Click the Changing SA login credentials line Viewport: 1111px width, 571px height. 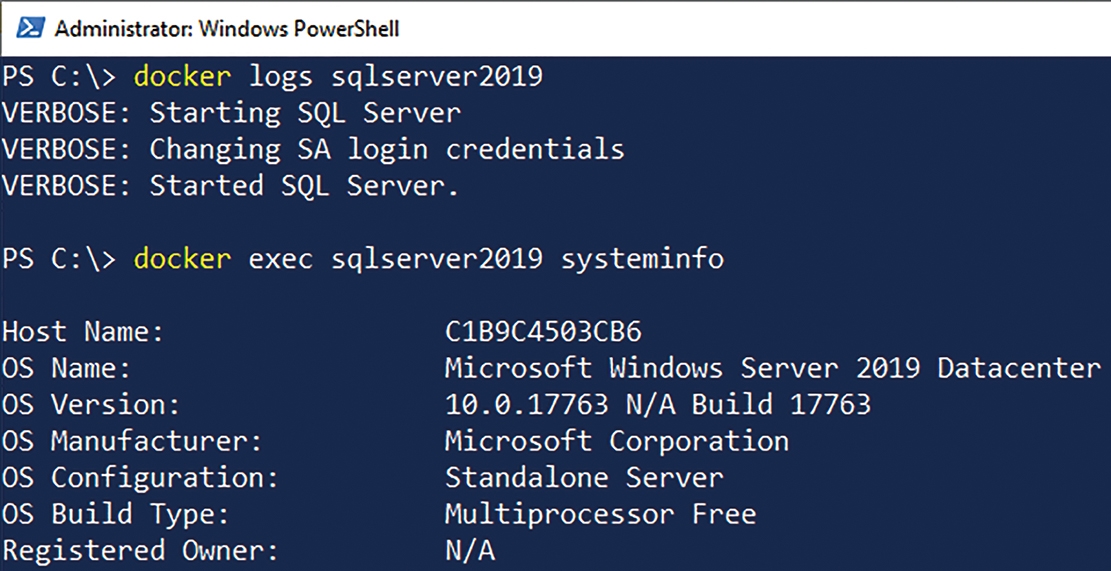coord(313,150)
